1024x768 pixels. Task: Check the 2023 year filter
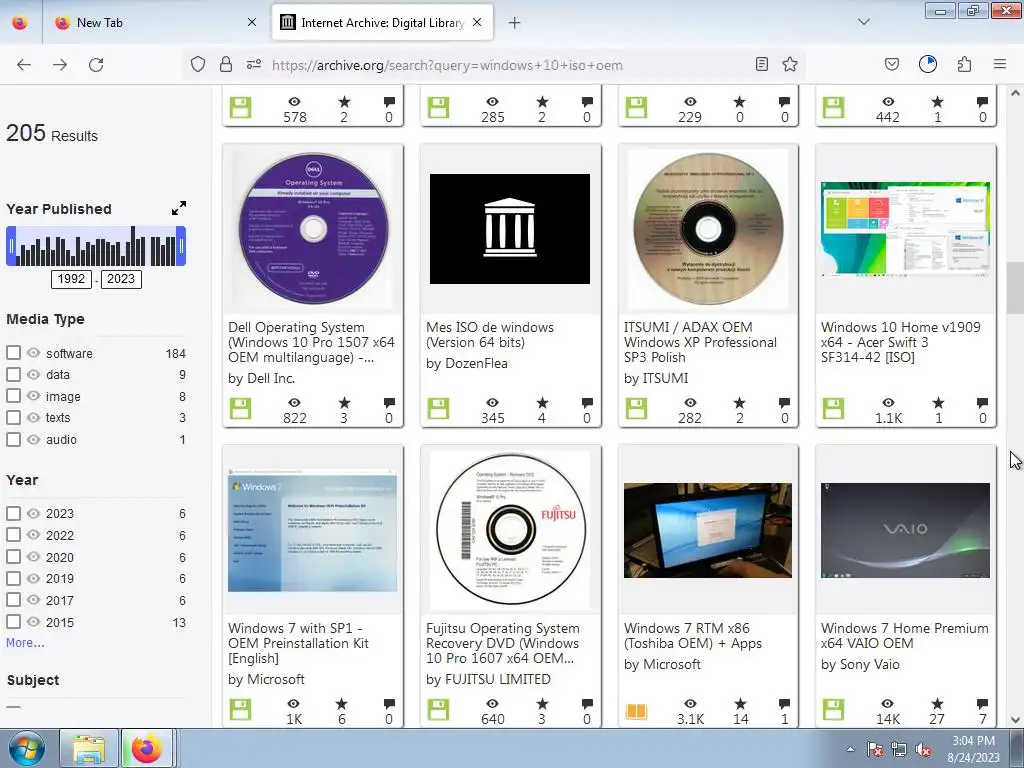click(13, 513)
